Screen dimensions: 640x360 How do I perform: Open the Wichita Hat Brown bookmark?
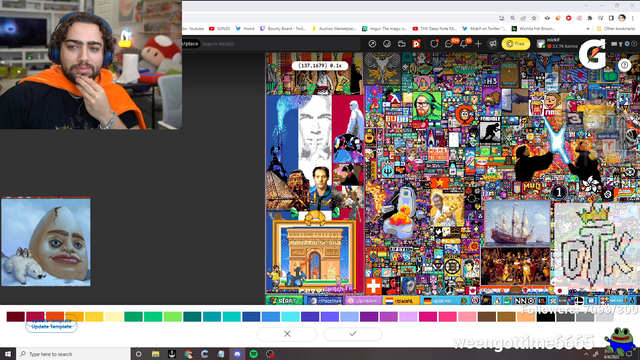point(533,29)
